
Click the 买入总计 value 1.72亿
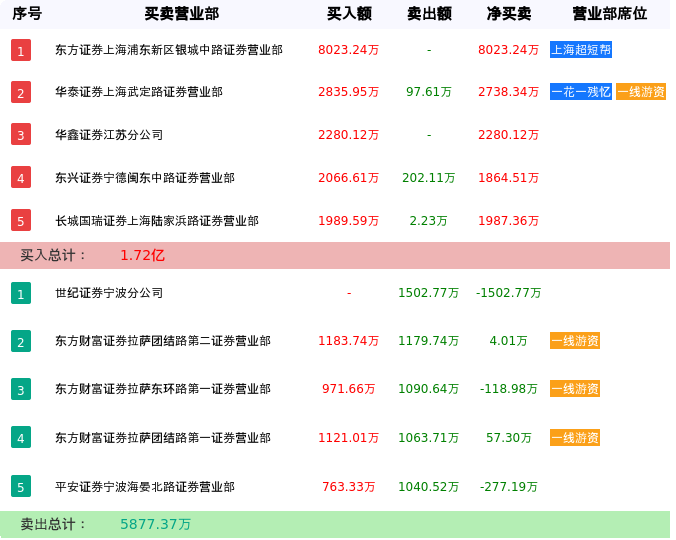coord(142,255)
